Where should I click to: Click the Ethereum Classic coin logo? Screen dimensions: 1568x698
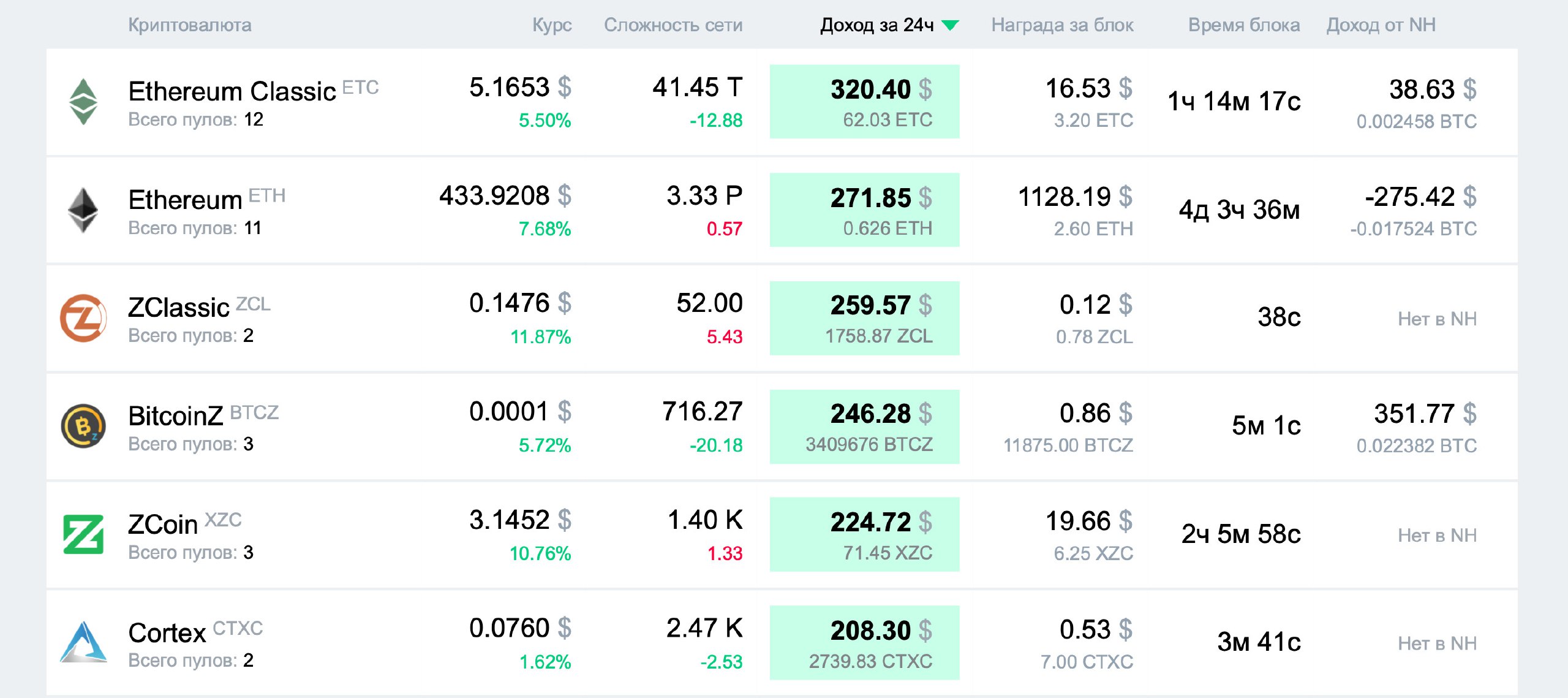tap(83, 102)
